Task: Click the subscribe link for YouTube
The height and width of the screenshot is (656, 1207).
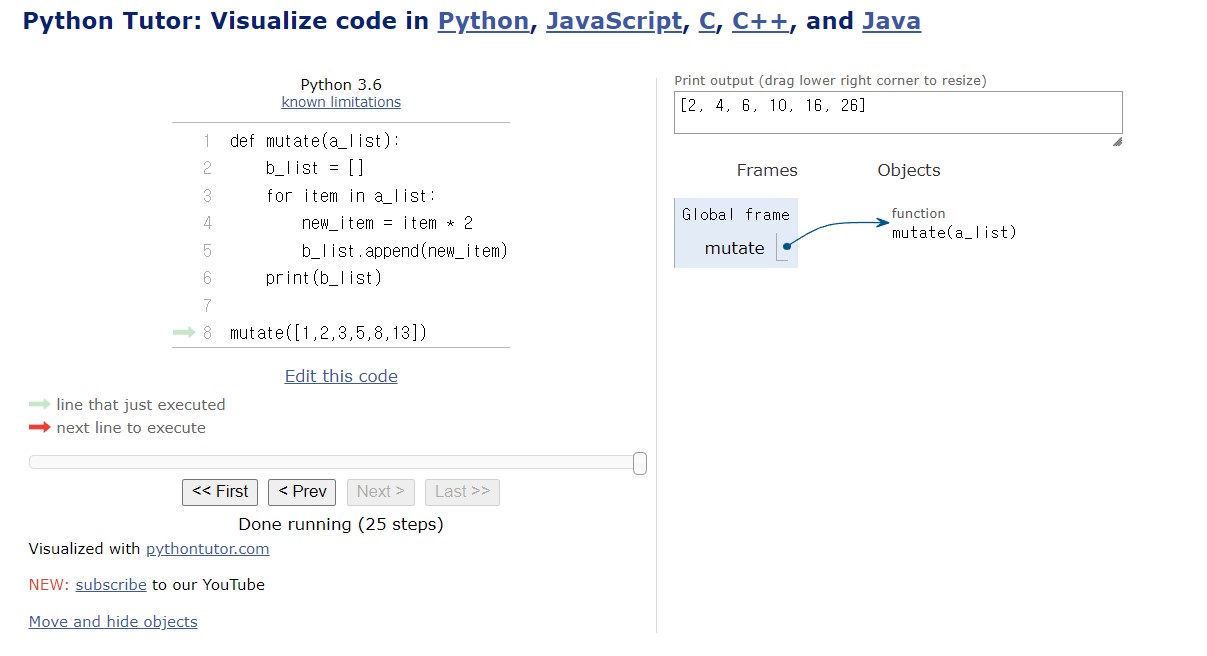Action: [111, 585]
